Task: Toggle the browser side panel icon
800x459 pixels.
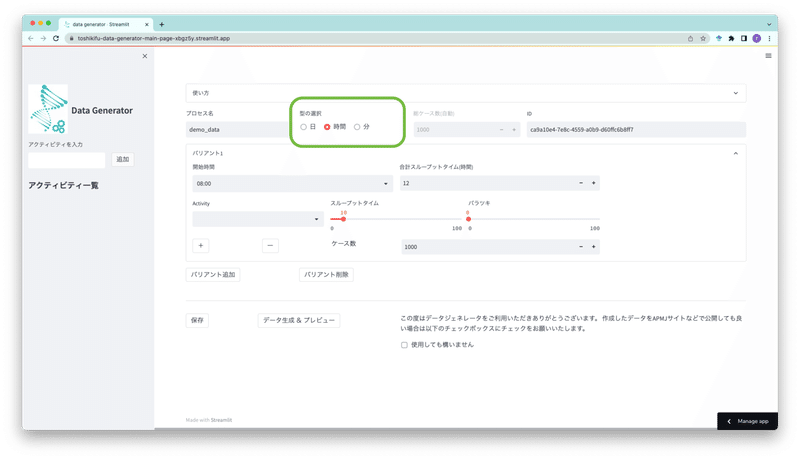Action: pyautogui.click(x=744, y=38)
